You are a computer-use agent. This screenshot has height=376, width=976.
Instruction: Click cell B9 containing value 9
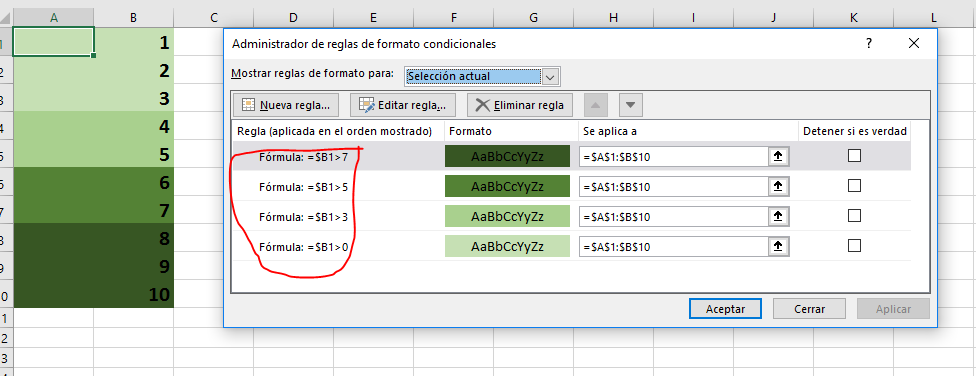[x=134, y=266]
